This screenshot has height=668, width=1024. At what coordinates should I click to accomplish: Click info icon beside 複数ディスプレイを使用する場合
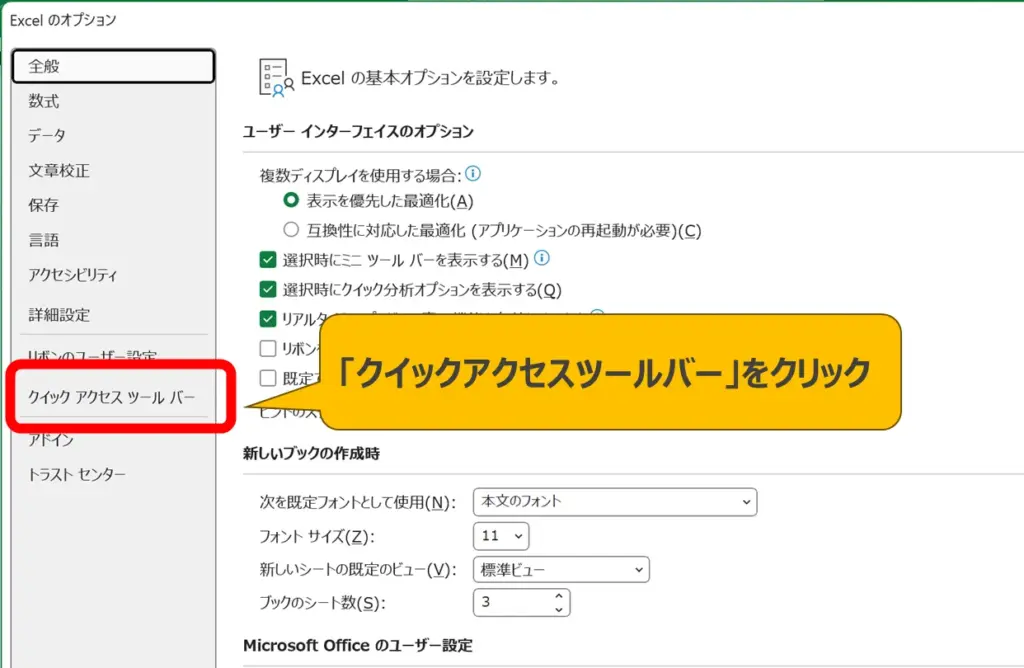474,174
